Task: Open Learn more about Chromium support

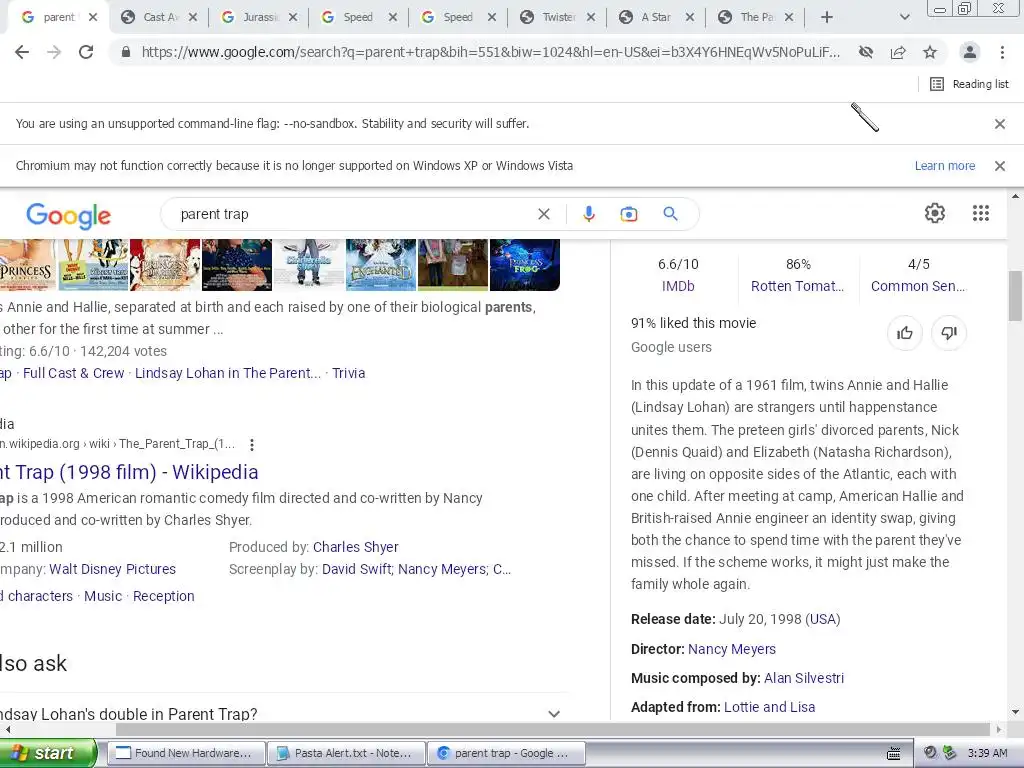Action: click(944, 166)
